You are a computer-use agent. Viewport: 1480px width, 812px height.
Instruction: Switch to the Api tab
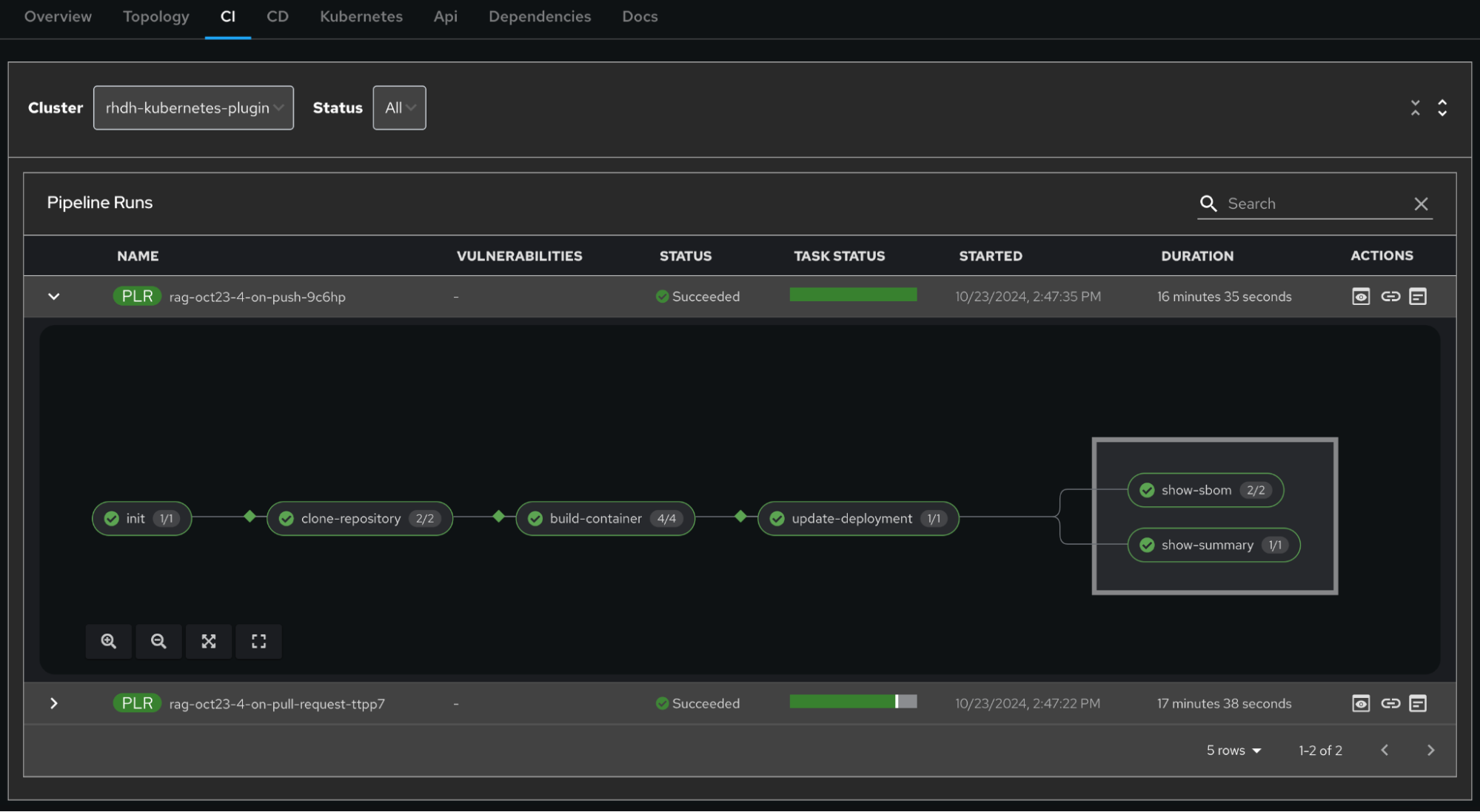pyautogui.click(x=446, y=16)
